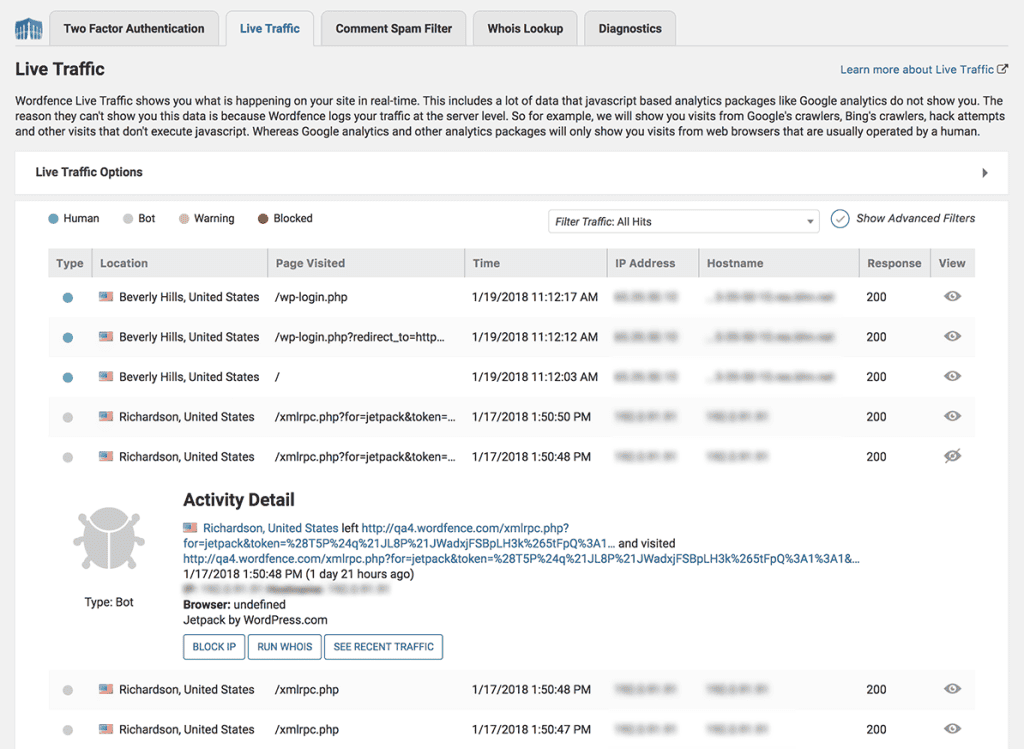Click the US flag in the /wp-login.php row
Viewport: 1024px width, 749px height.
click(x=106, y=296)
